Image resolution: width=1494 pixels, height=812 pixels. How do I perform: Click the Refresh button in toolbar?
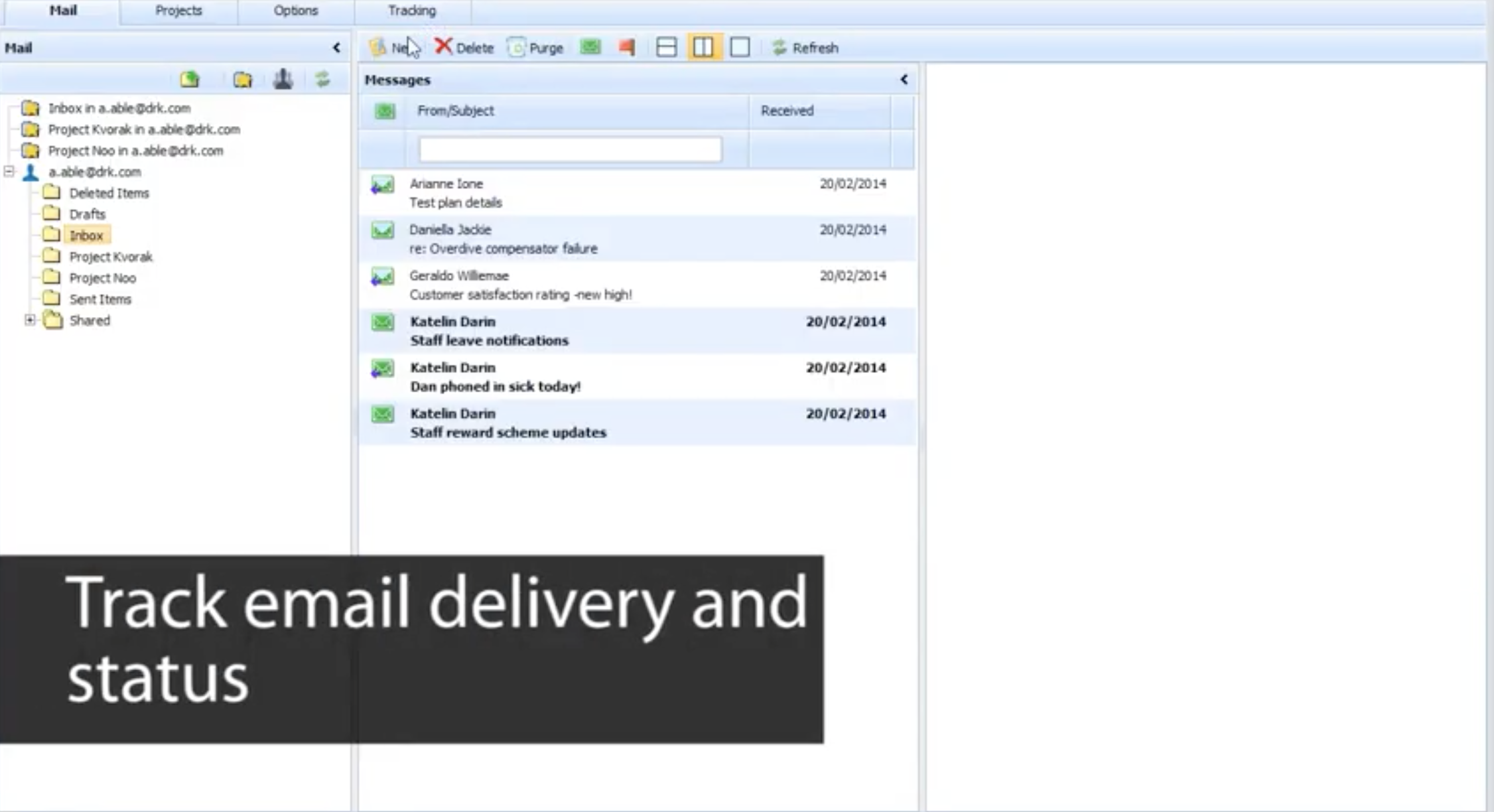[805, 48]
